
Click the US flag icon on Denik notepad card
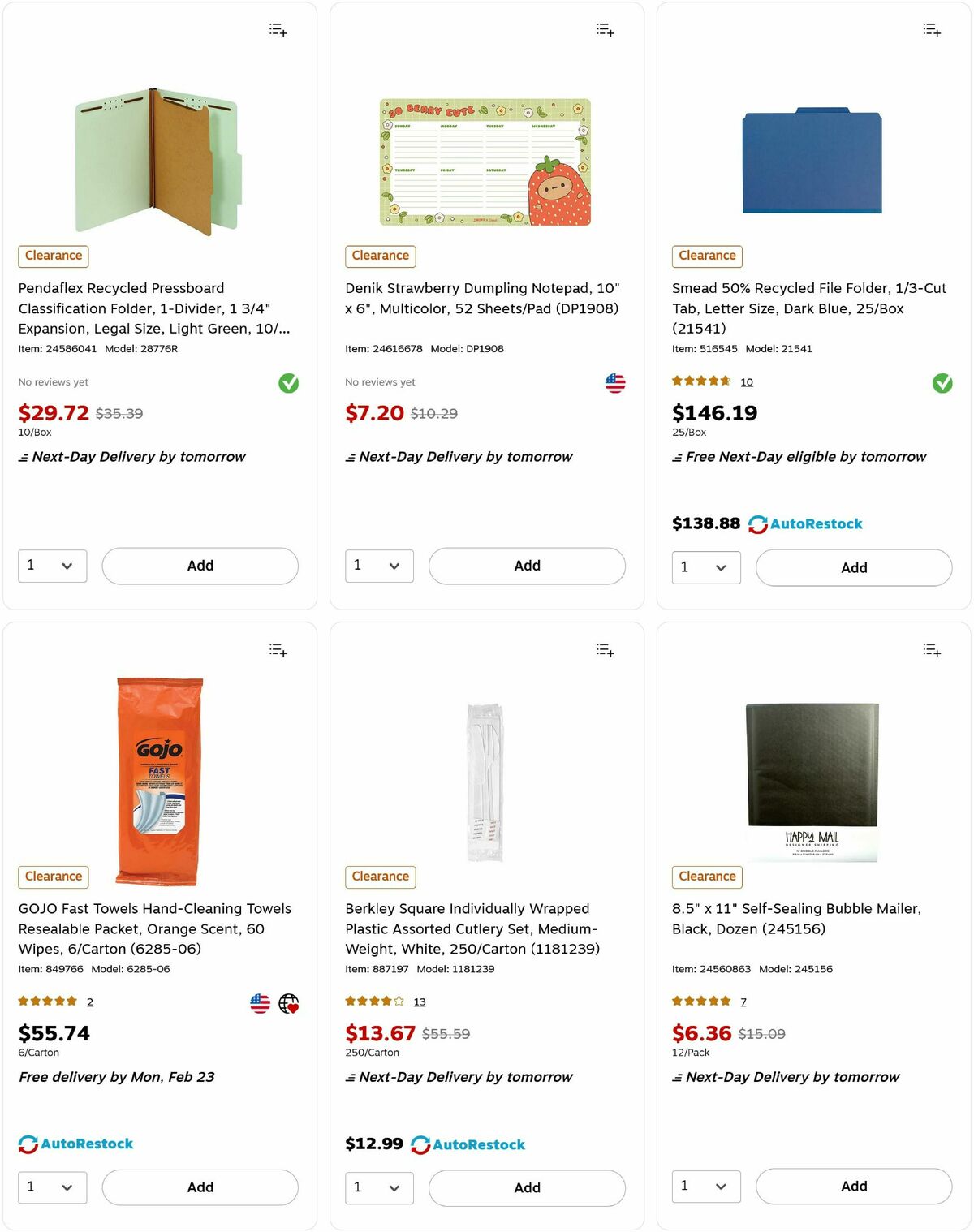click(x=615, y=382)
